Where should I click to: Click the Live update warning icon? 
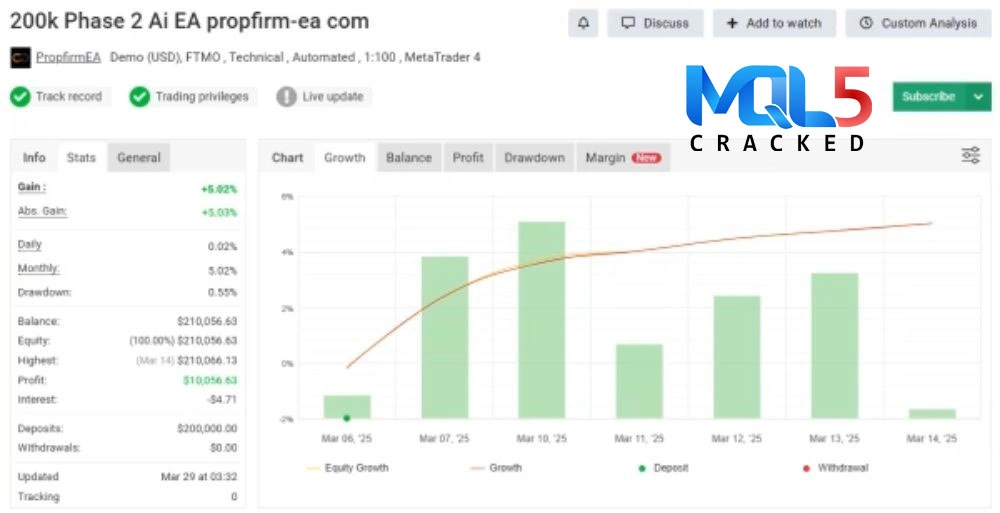click(287, 97)
